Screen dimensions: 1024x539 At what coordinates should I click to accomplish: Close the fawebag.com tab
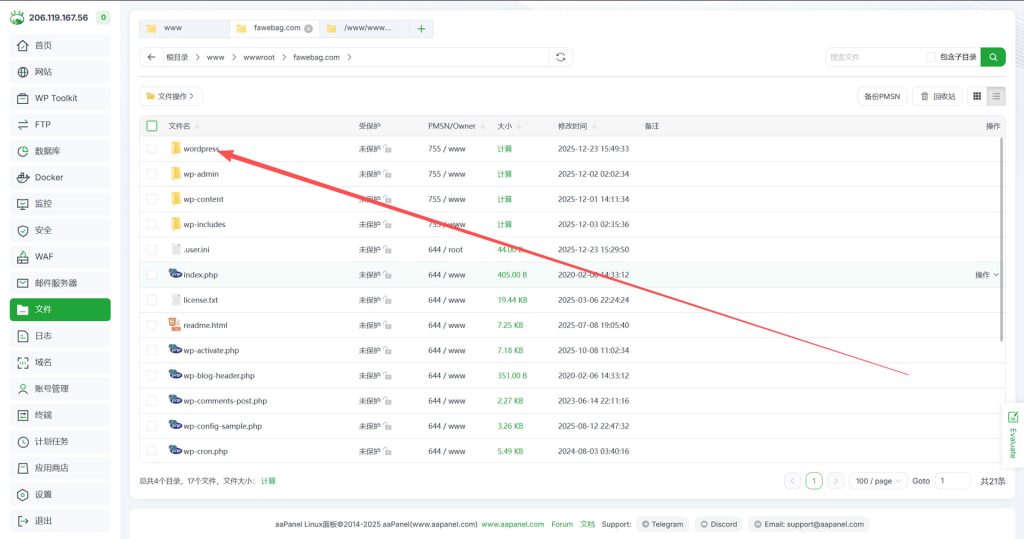coord(308,29)
